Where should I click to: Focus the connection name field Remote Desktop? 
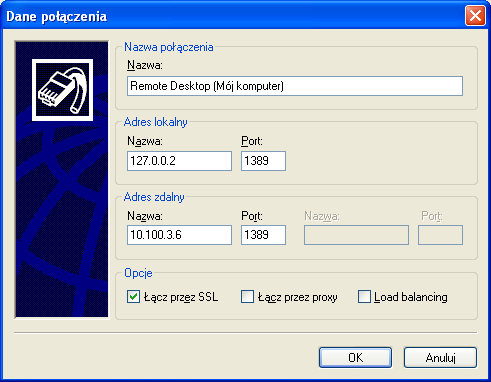click(295, 86)
